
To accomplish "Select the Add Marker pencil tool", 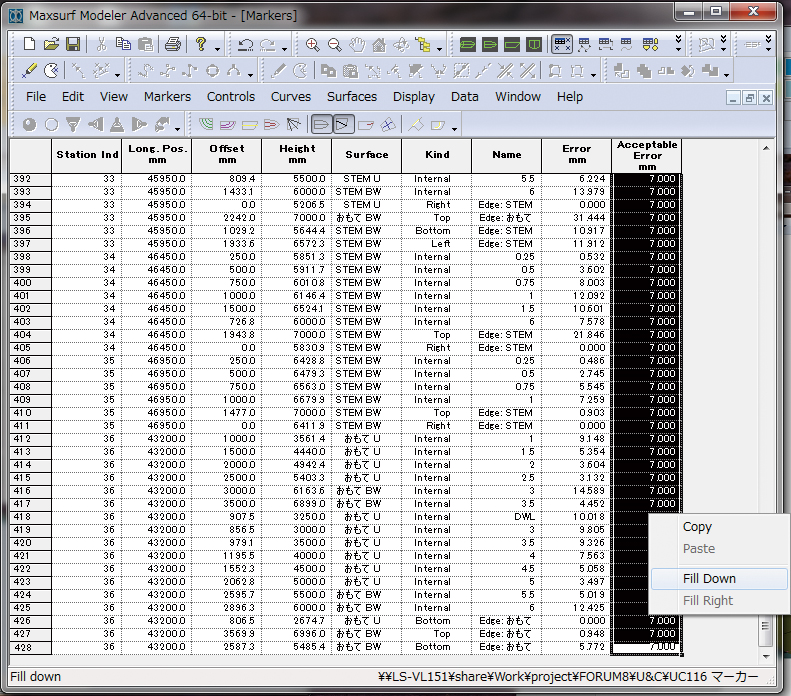I will click(x=29, y=71).
